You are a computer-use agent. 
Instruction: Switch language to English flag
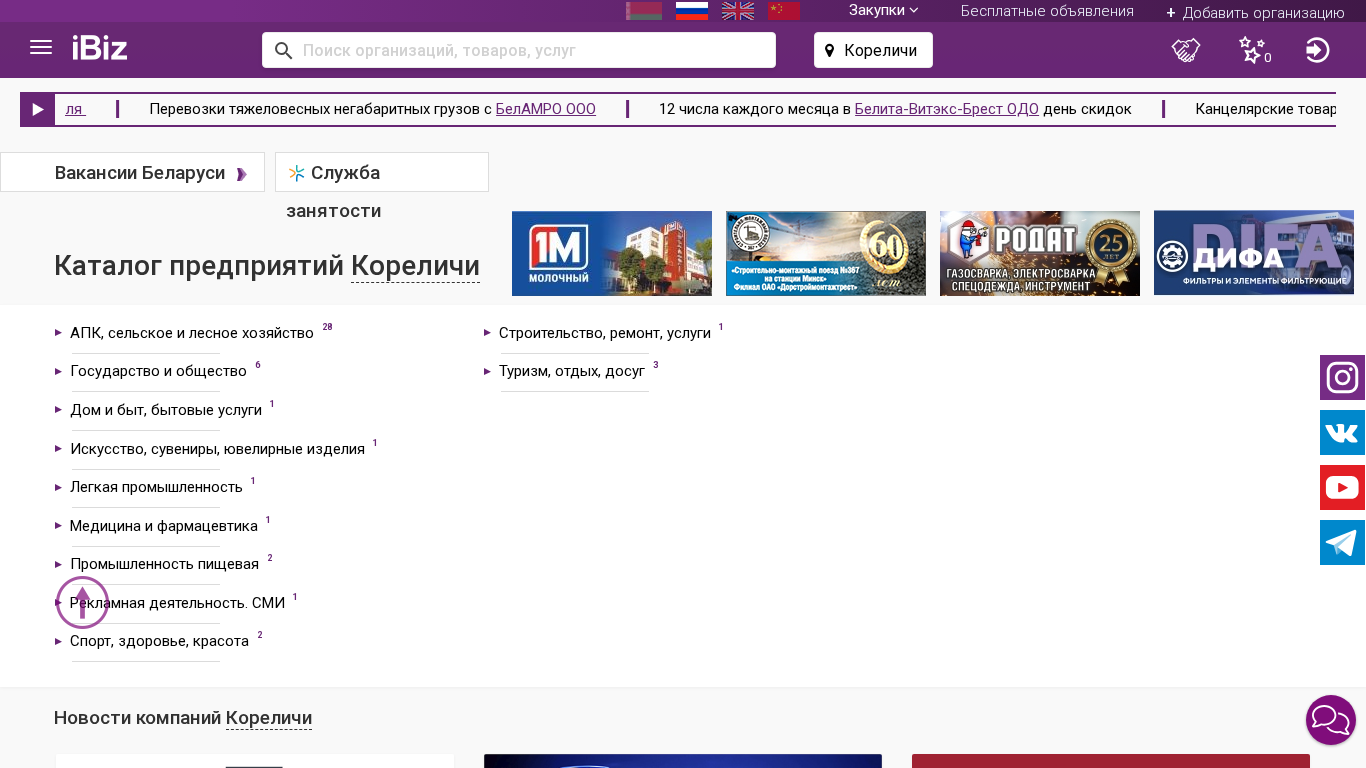click(738, 11)
